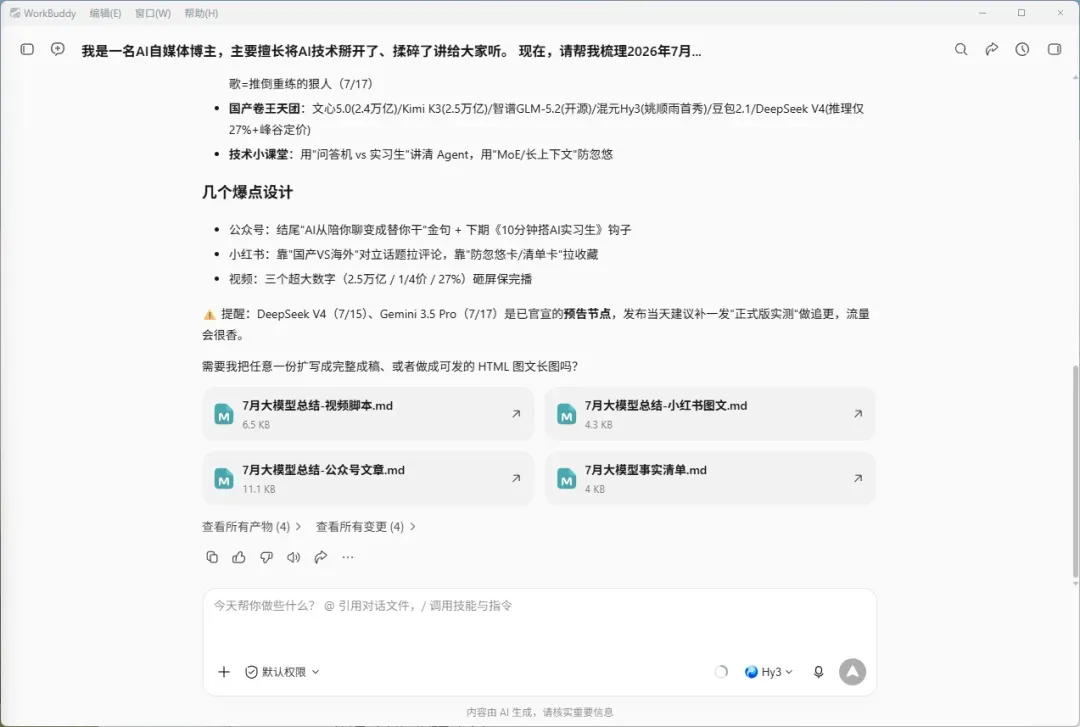Viewport: 1080px width, 727px height.
Task: Open the 帮助(H) menu
Action: [201, 13]
